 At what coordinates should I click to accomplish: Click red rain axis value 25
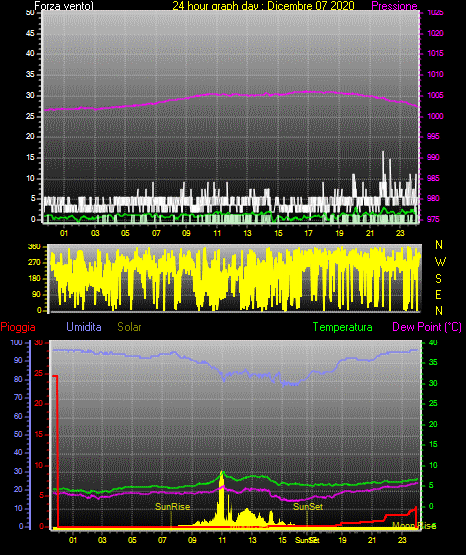pos(39,373)
